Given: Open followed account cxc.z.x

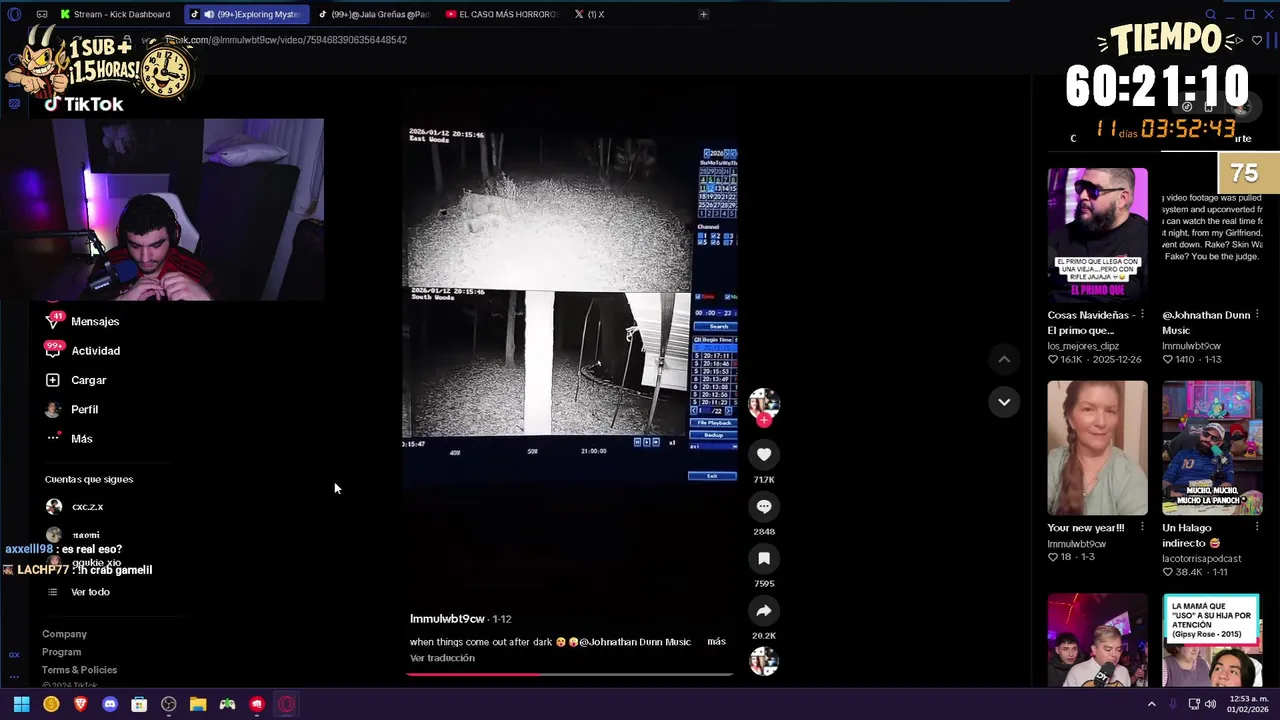Looking at the screenshot, I should [87, 507].
